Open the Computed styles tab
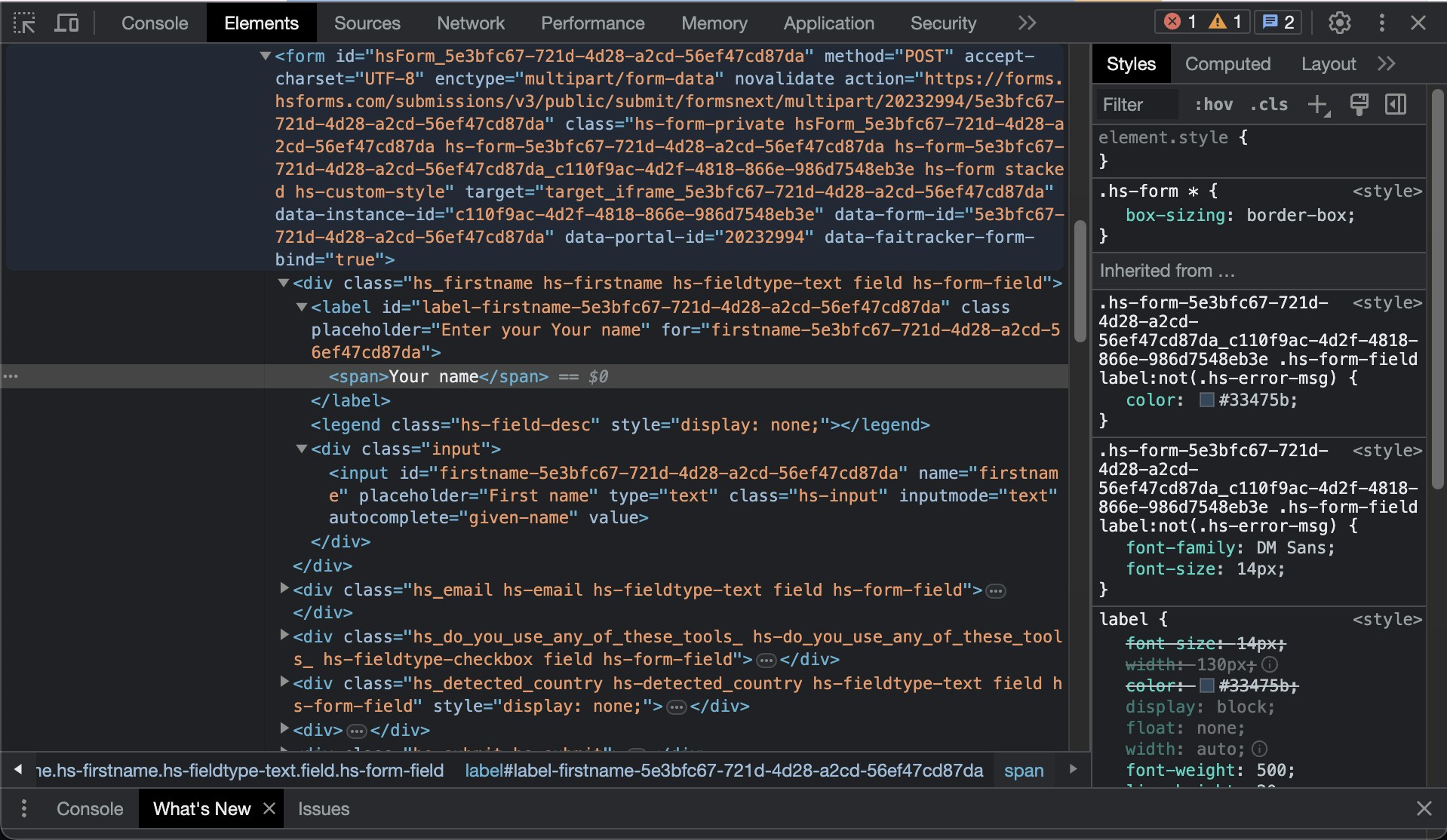 [1227, 64]
